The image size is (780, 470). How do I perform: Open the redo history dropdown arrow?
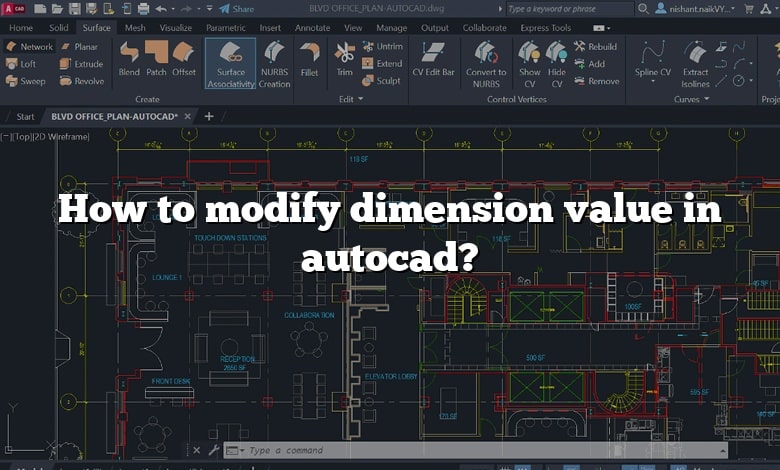click(198, 9)
